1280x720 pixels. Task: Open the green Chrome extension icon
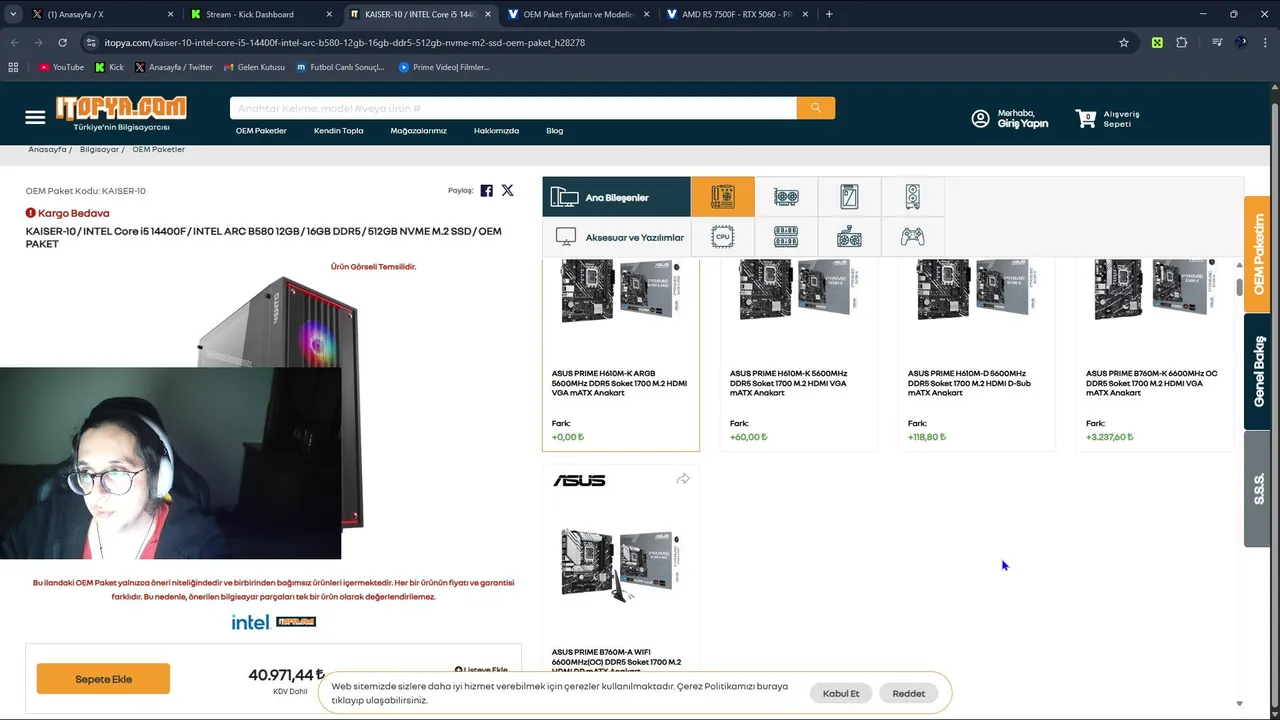point(1157,43)
